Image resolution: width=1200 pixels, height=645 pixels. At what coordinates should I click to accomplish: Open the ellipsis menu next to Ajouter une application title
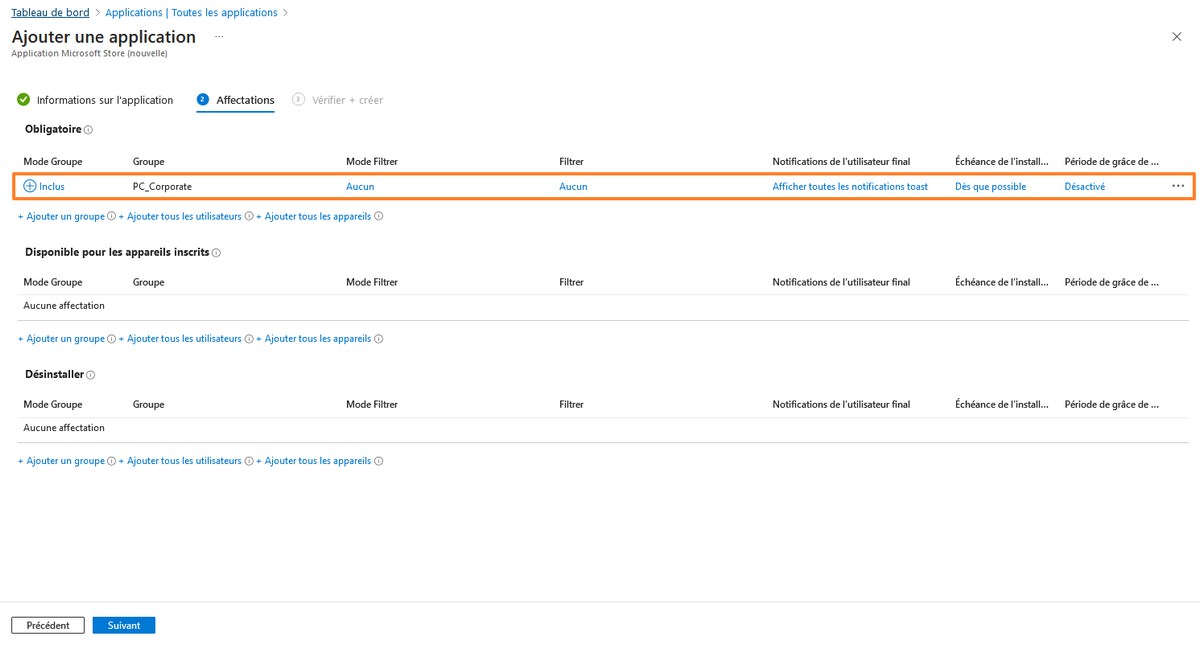pos(219,36)
